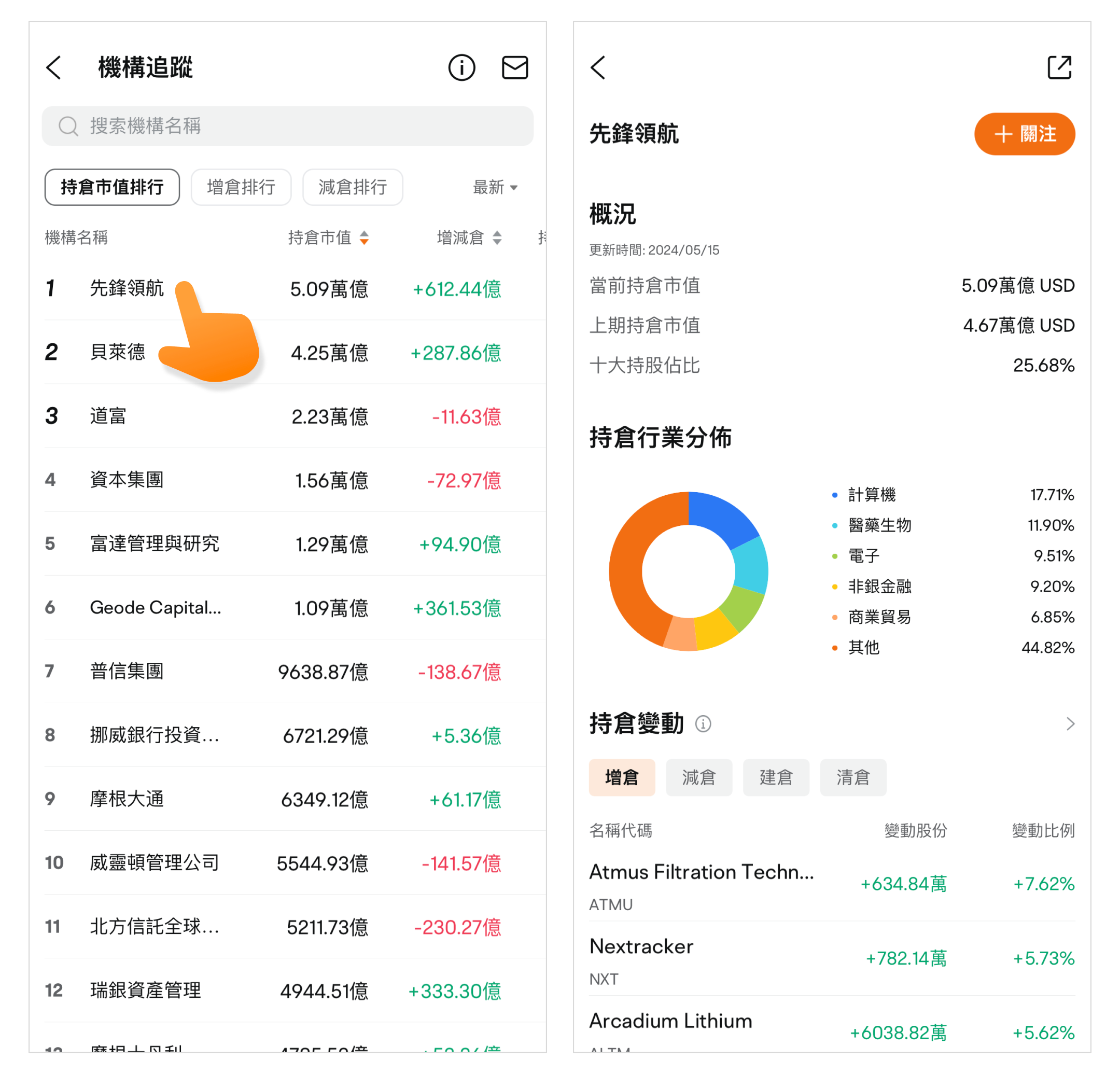Open the 最新 period dropdown
Image resolution: width=1120 pixels, height=1074 pixels.
point(495,188)
